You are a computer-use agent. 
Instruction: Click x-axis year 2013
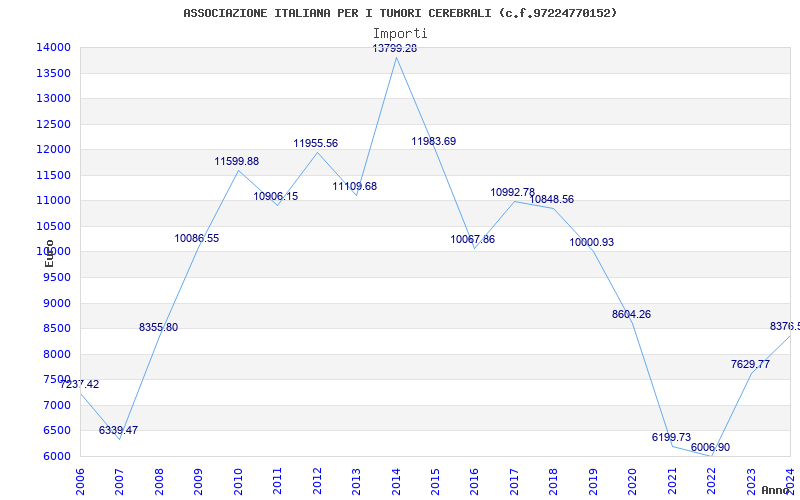coord(356,482)
